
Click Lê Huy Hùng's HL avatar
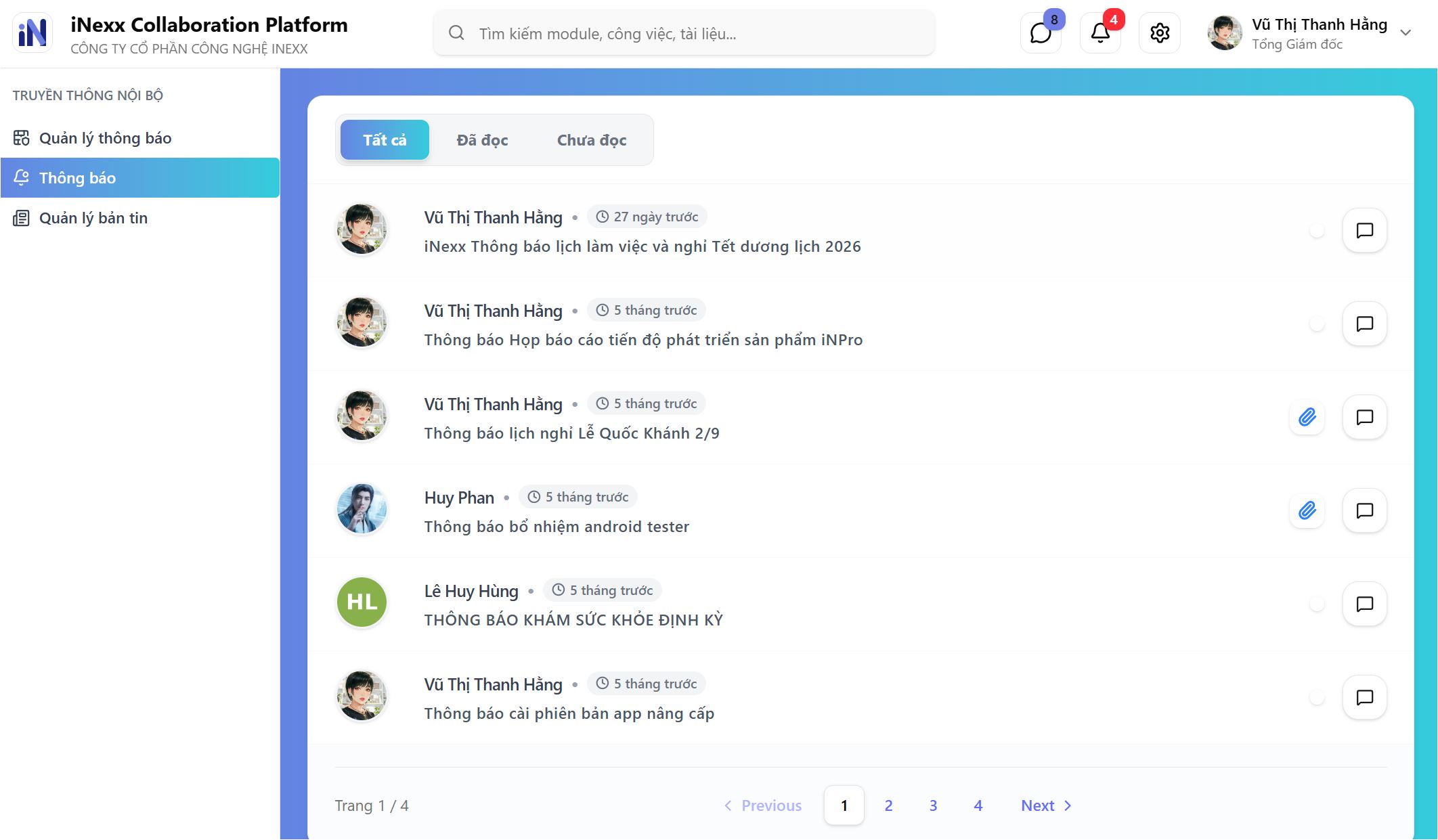(362, 602)
